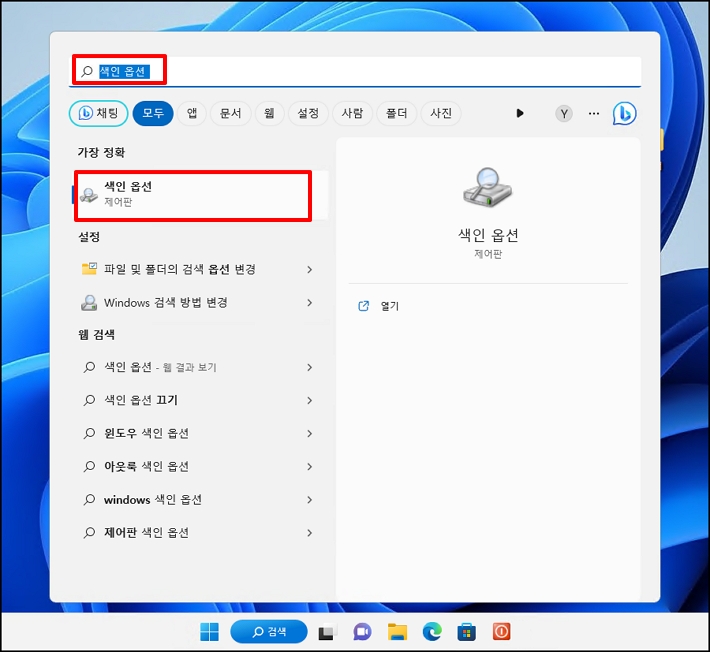Expand chevron for 색인 옵션 - 웹 결과 보기
710x652 pixels.
tap(310, 367)
